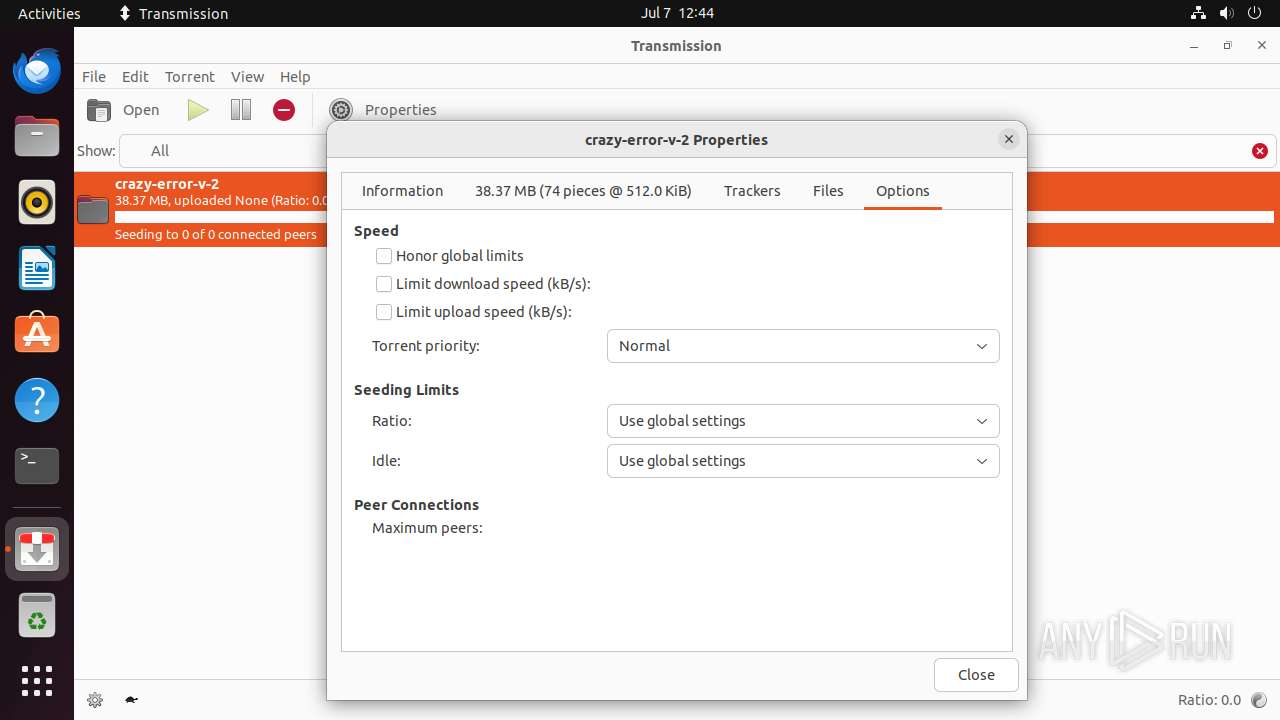Check Limit download speed (kB/s)

point(384,284)
